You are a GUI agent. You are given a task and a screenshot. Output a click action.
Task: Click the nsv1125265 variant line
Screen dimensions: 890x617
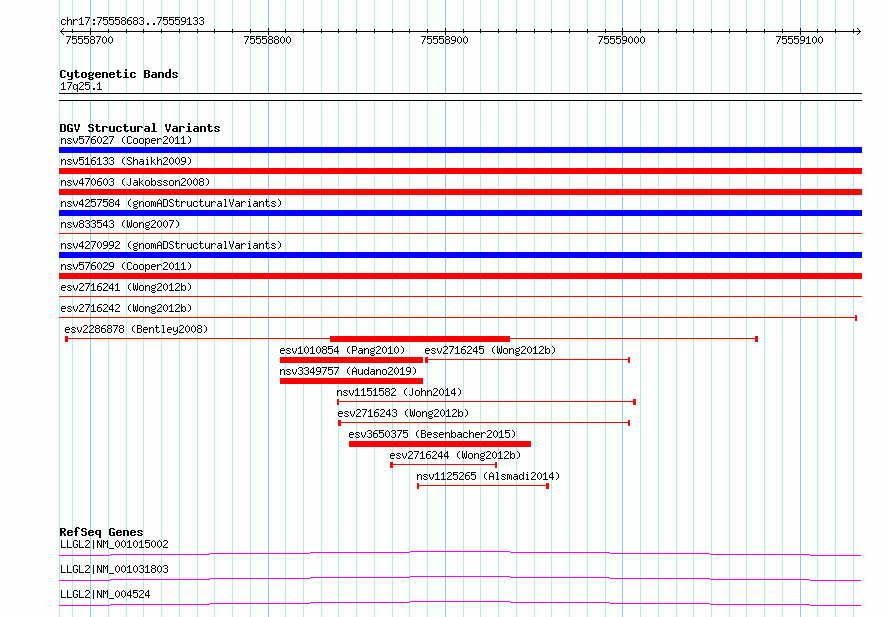coord(483,486)
